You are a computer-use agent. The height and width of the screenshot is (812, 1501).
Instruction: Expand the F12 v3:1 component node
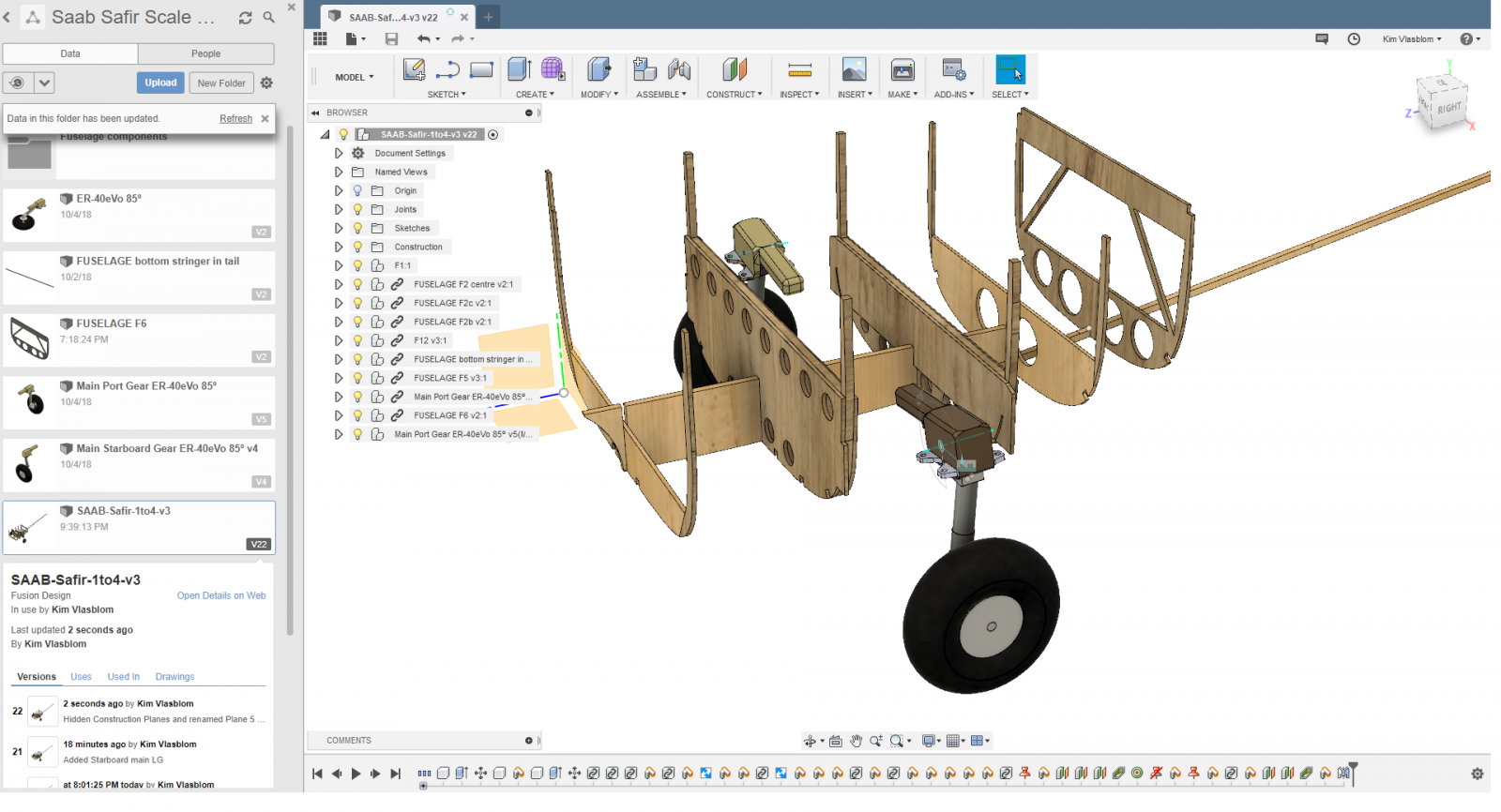coord(339,340)
